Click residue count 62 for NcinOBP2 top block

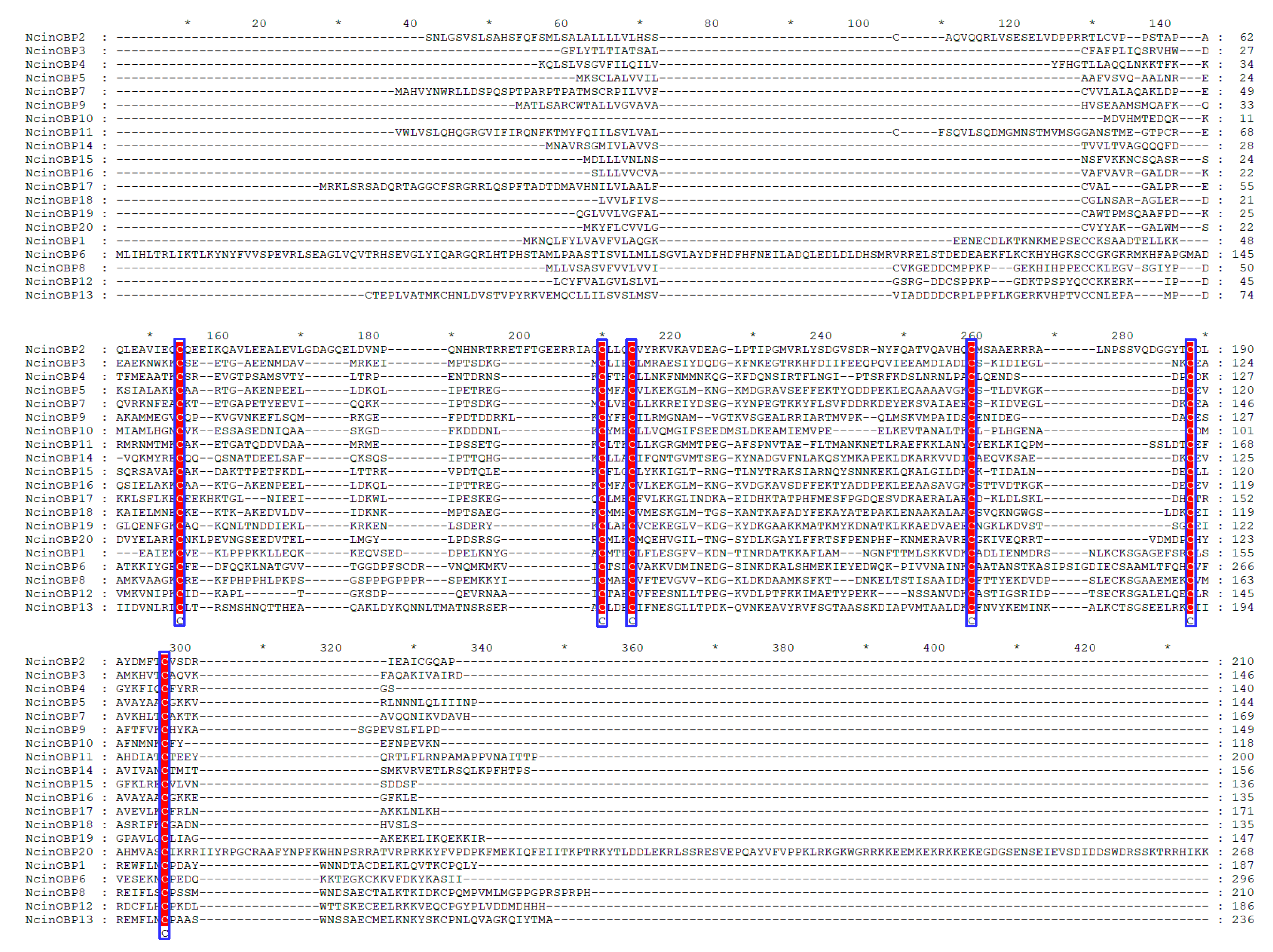[x=1246, y=37]
